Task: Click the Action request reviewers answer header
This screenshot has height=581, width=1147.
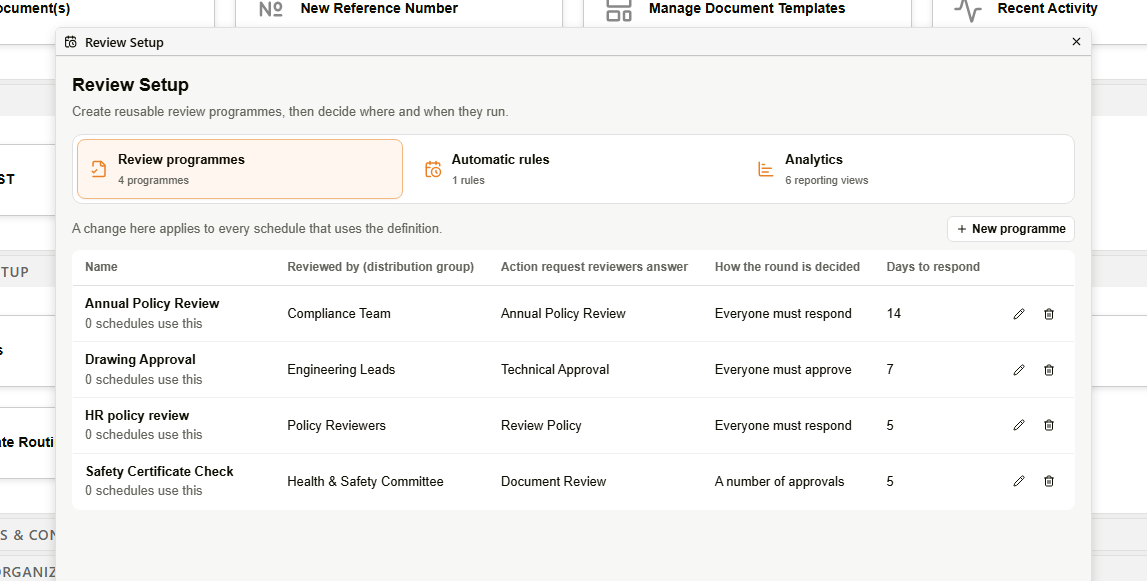Action: pos(594,267)
